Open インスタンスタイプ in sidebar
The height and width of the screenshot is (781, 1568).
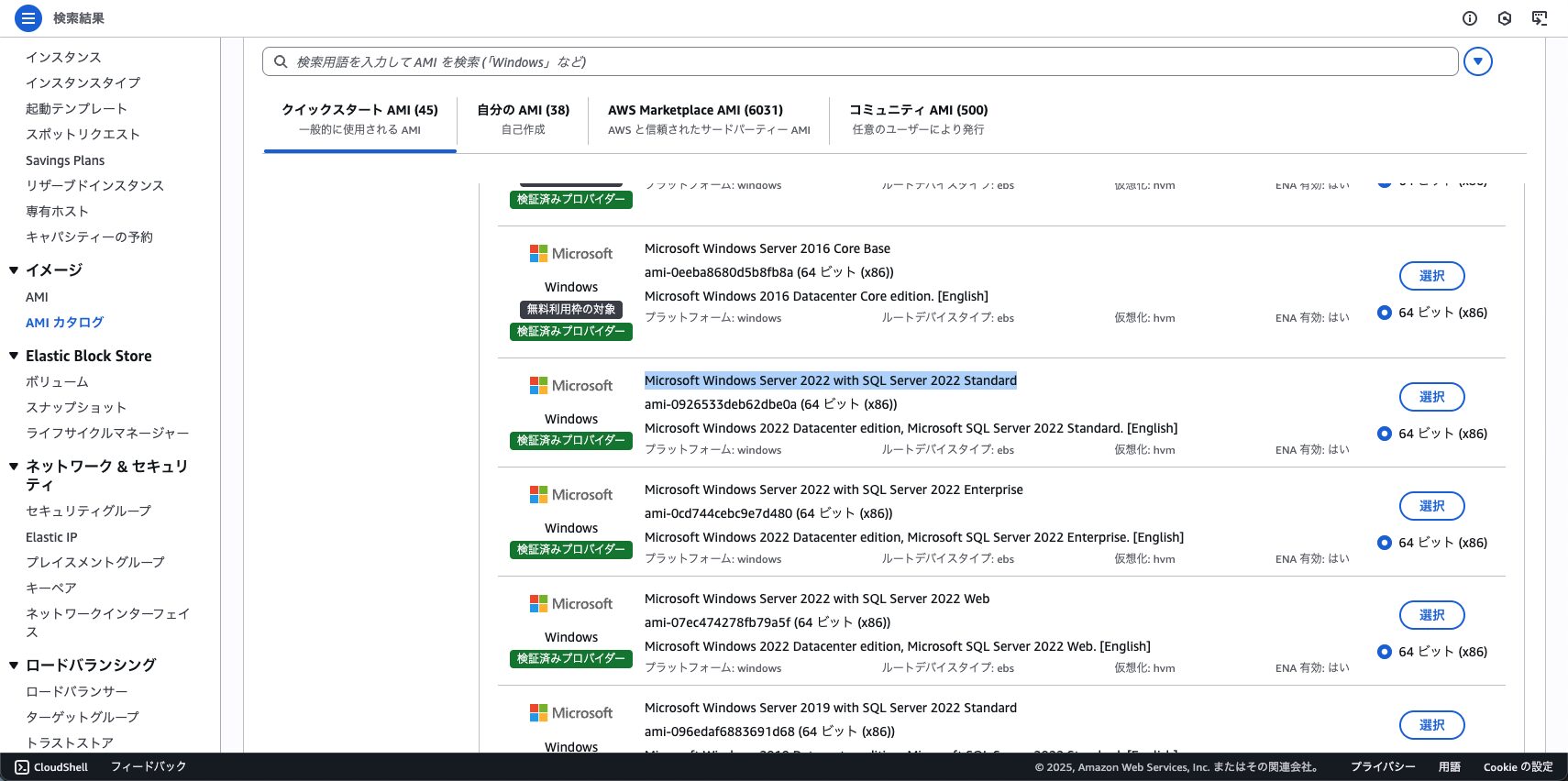[x=83, y=82]
